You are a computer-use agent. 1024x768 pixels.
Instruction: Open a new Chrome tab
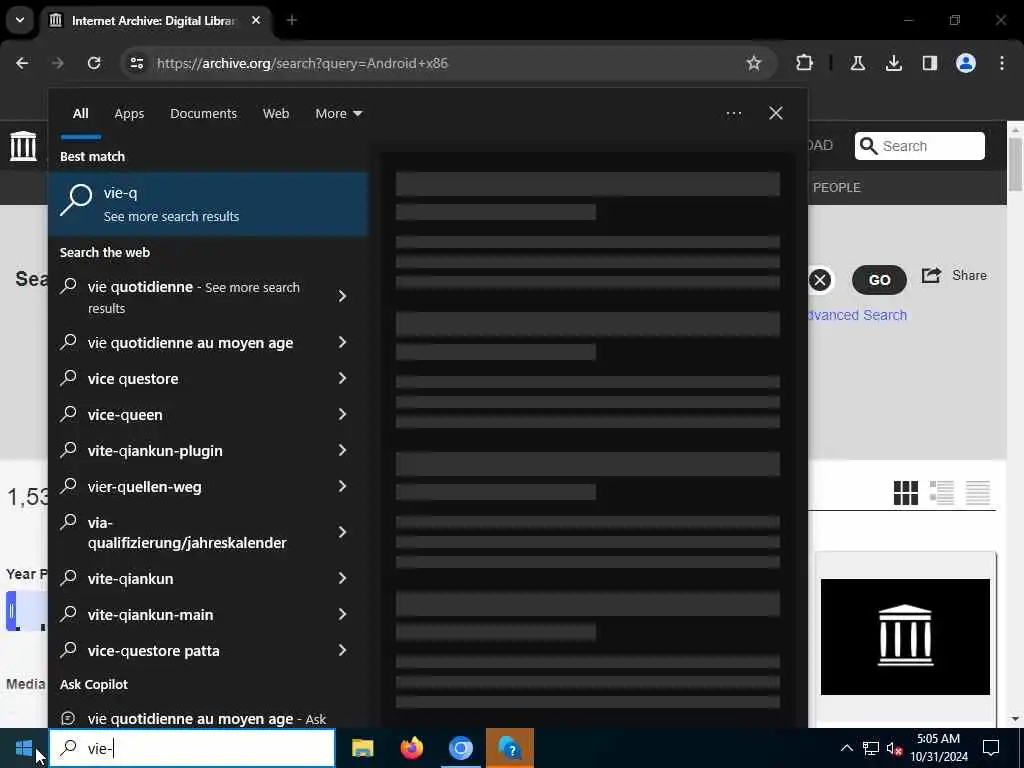[292, 20]
